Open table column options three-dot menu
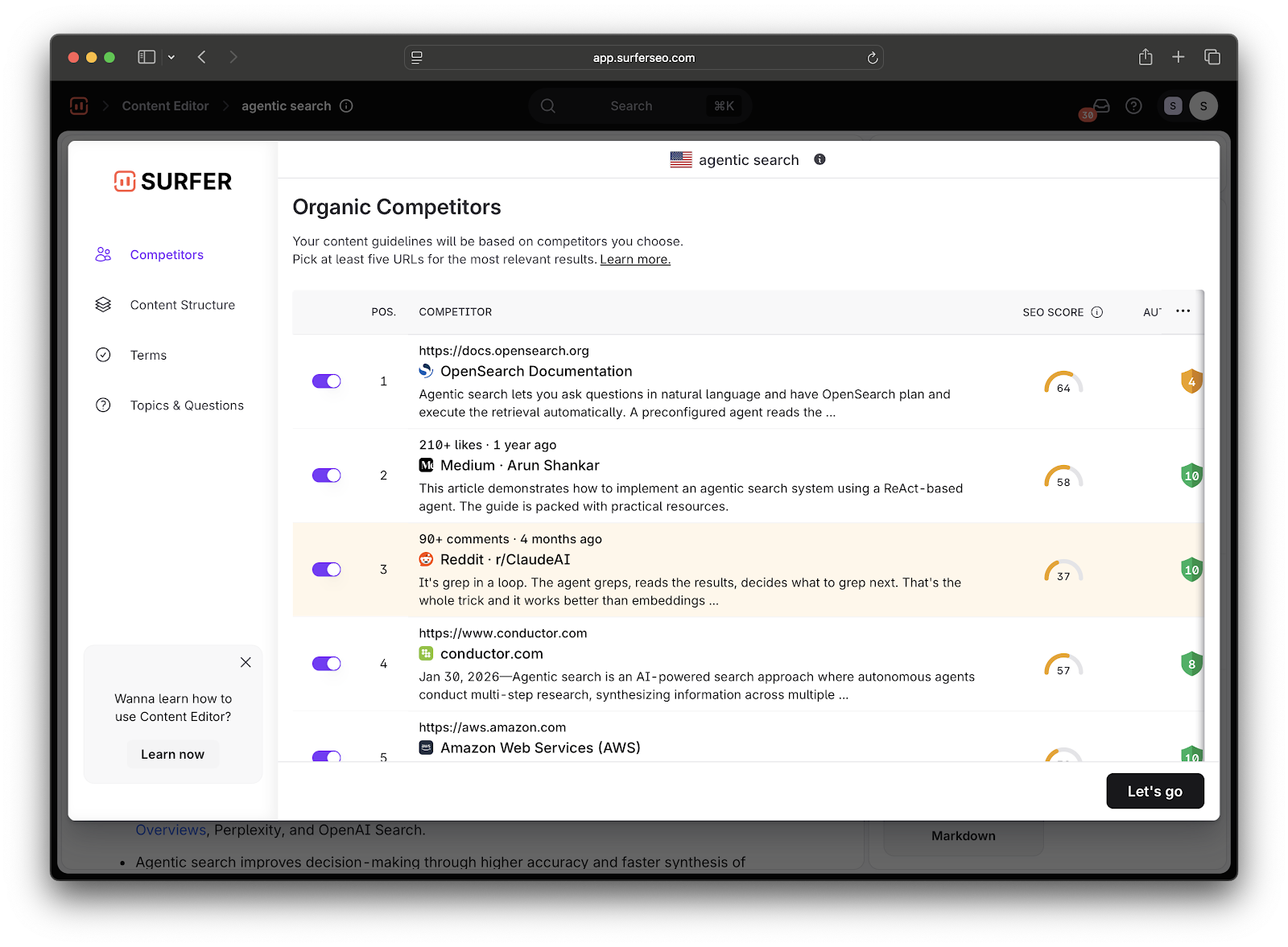 tap(1183, 311)
